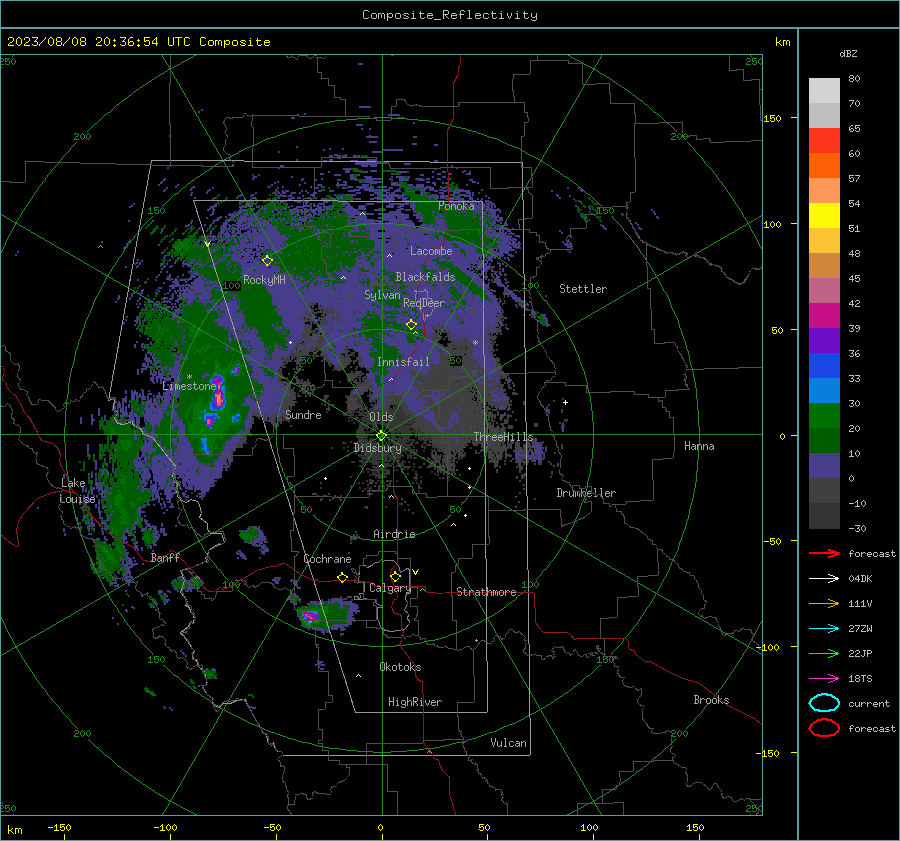Click the Banff label
Screen dimensions: 900x841
point(165,557)
